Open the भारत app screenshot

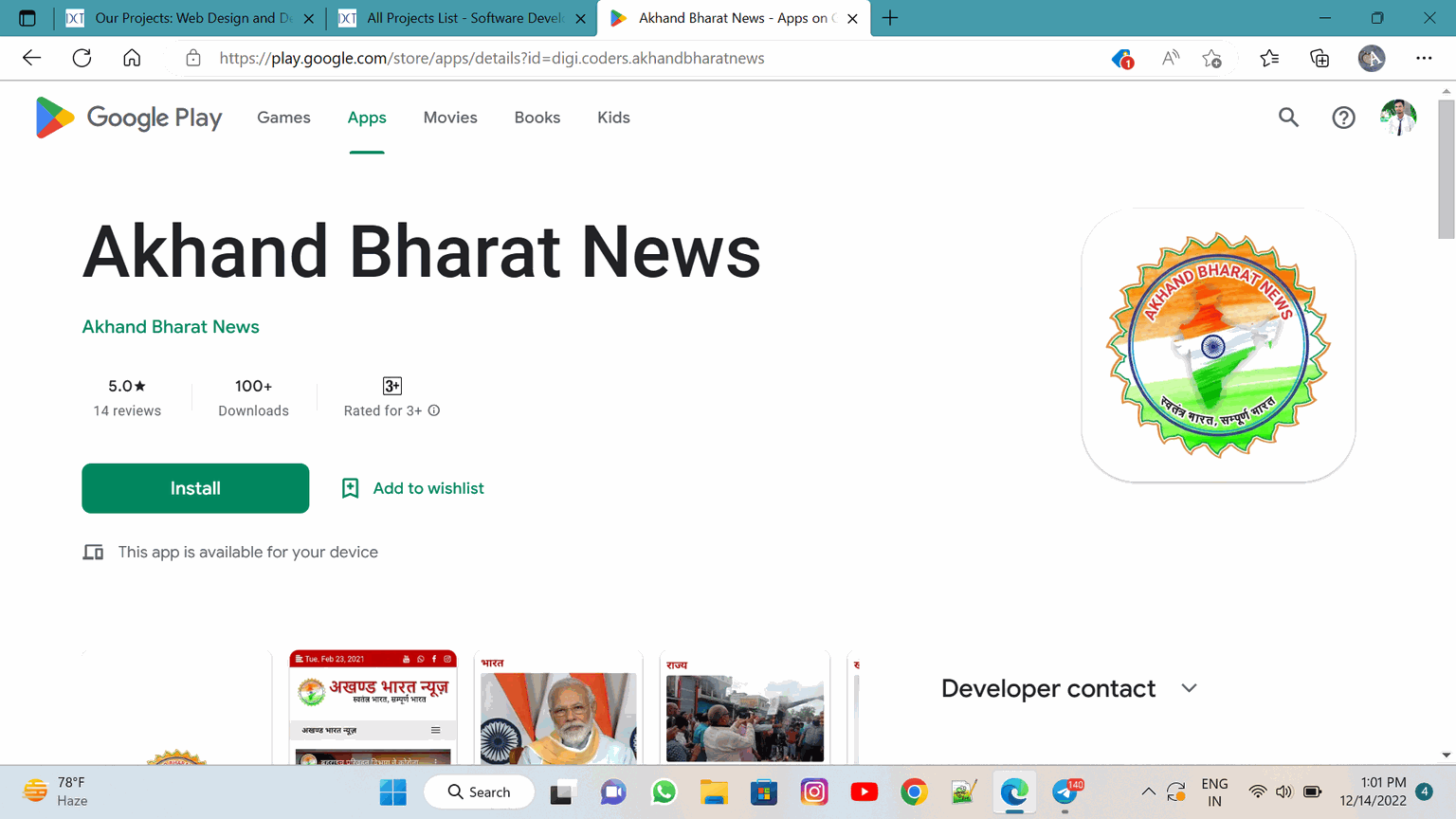click(558, 707)
